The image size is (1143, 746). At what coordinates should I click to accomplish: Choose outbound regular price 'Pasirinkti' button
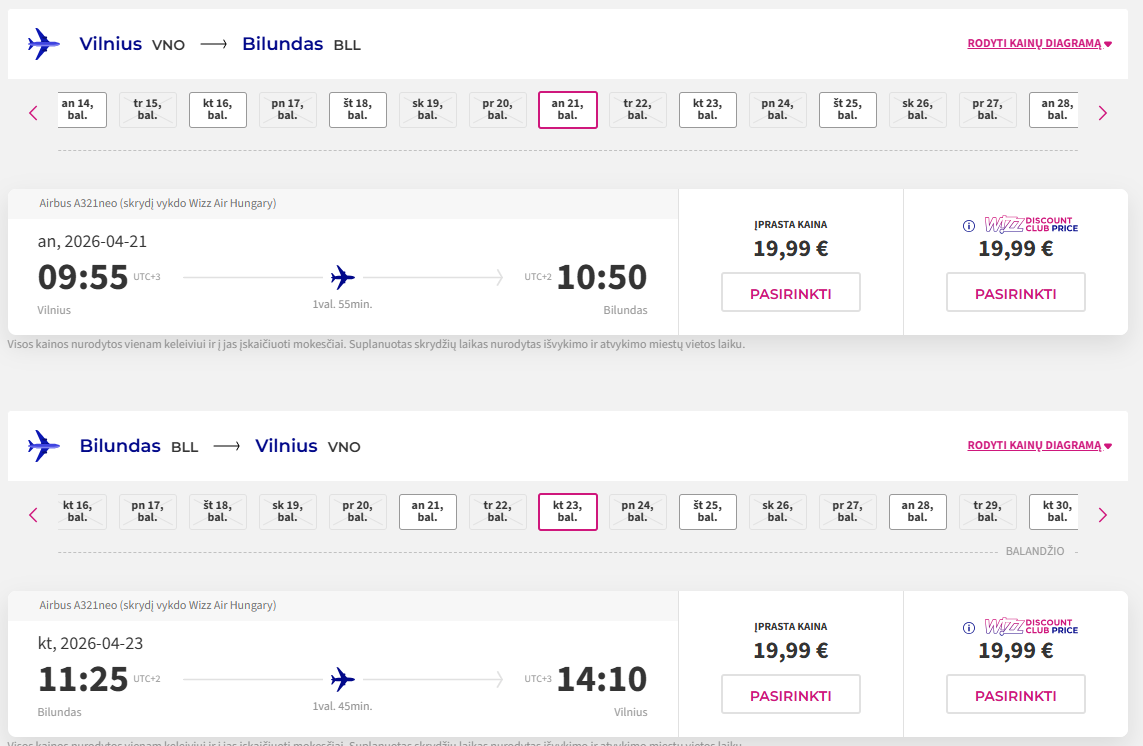[x=790, y=293]
